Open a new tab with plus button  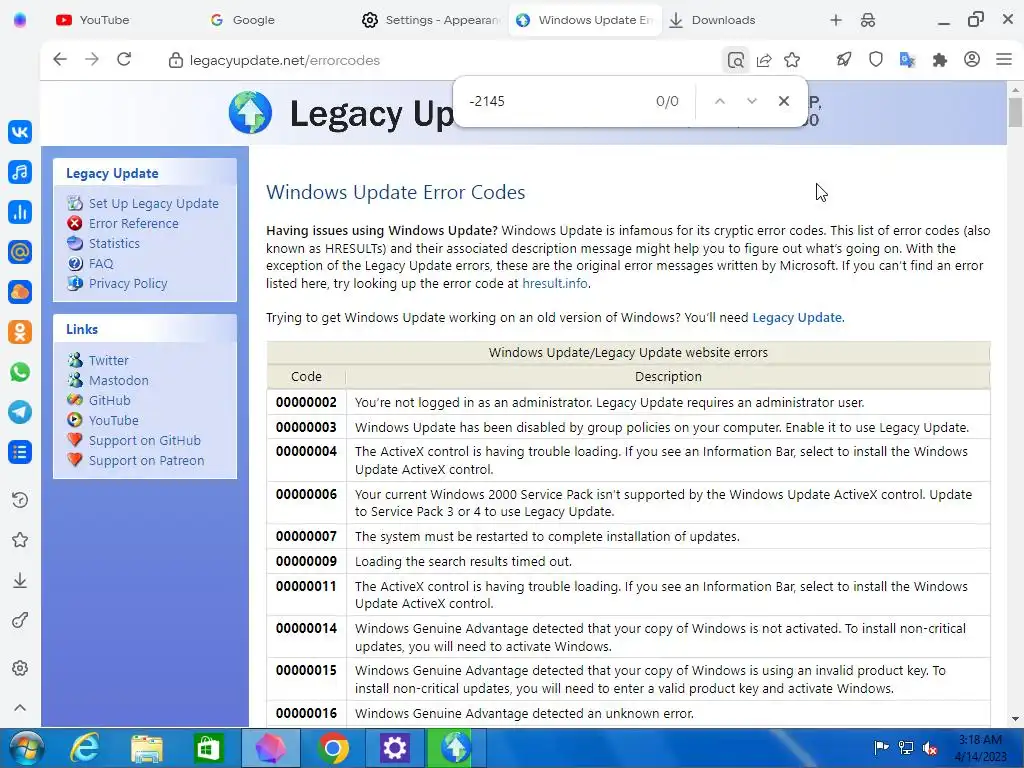(836, 20)
